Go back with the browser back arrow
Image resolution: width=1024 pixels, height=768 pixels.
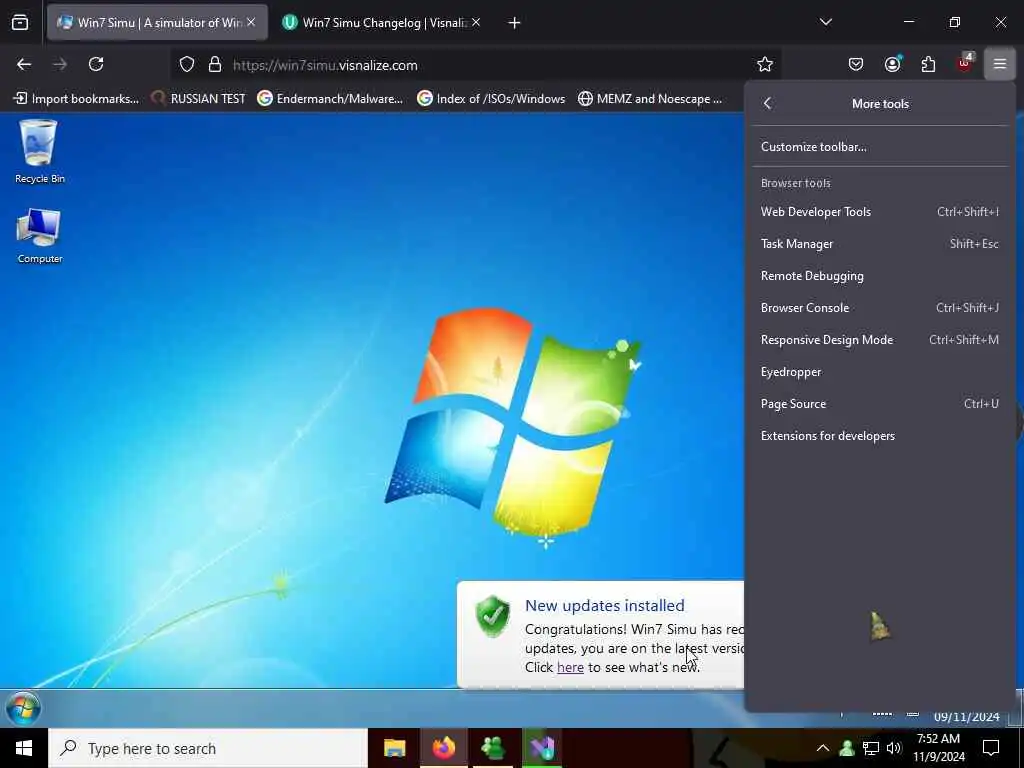[24, 64]
